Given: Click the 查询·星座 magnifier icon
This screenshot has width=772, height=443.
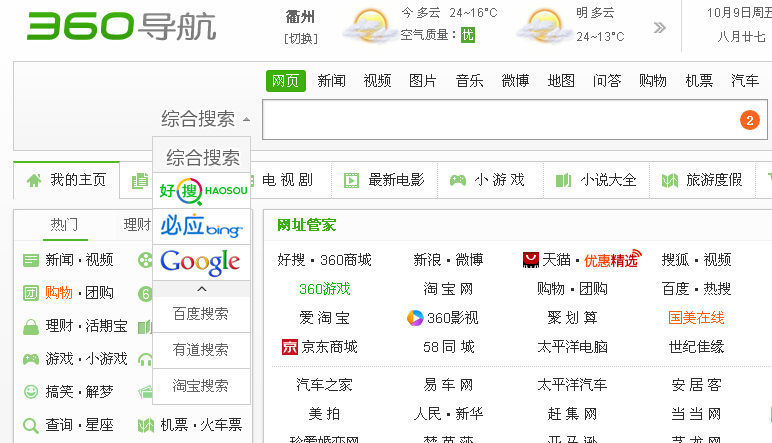Looking at the screenshot, I should [x=31, y=425].
